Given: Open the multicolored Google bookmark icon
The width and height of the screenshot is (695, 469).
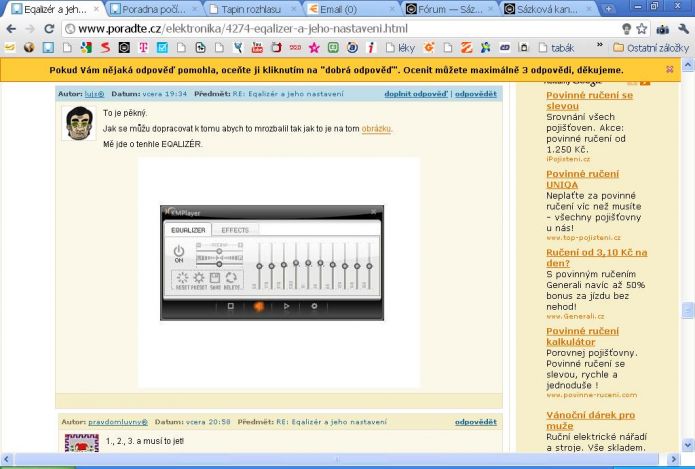Looking at the screenshot, I should point(86,48).
